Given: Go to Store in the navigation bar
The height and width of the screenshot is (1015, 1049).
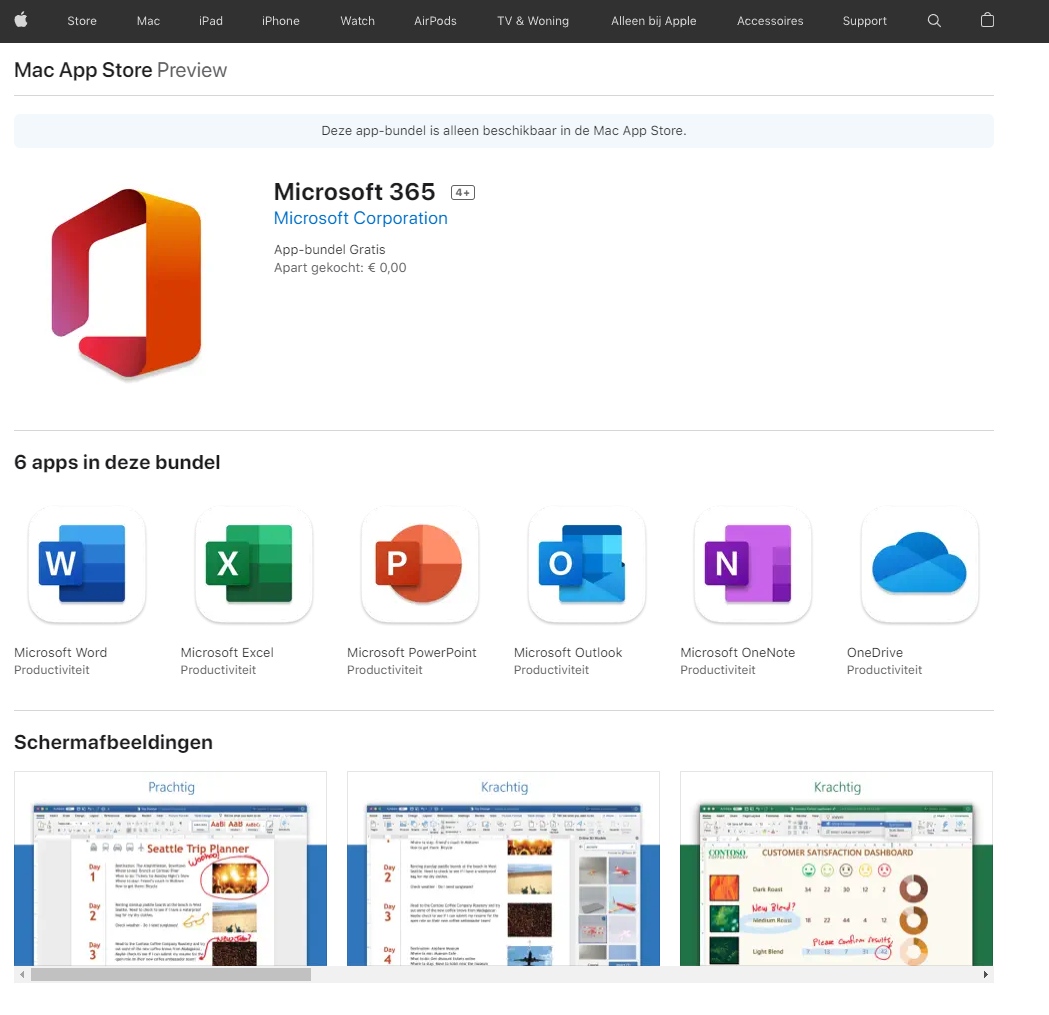Looking at the screenshot, I should 82,21.
